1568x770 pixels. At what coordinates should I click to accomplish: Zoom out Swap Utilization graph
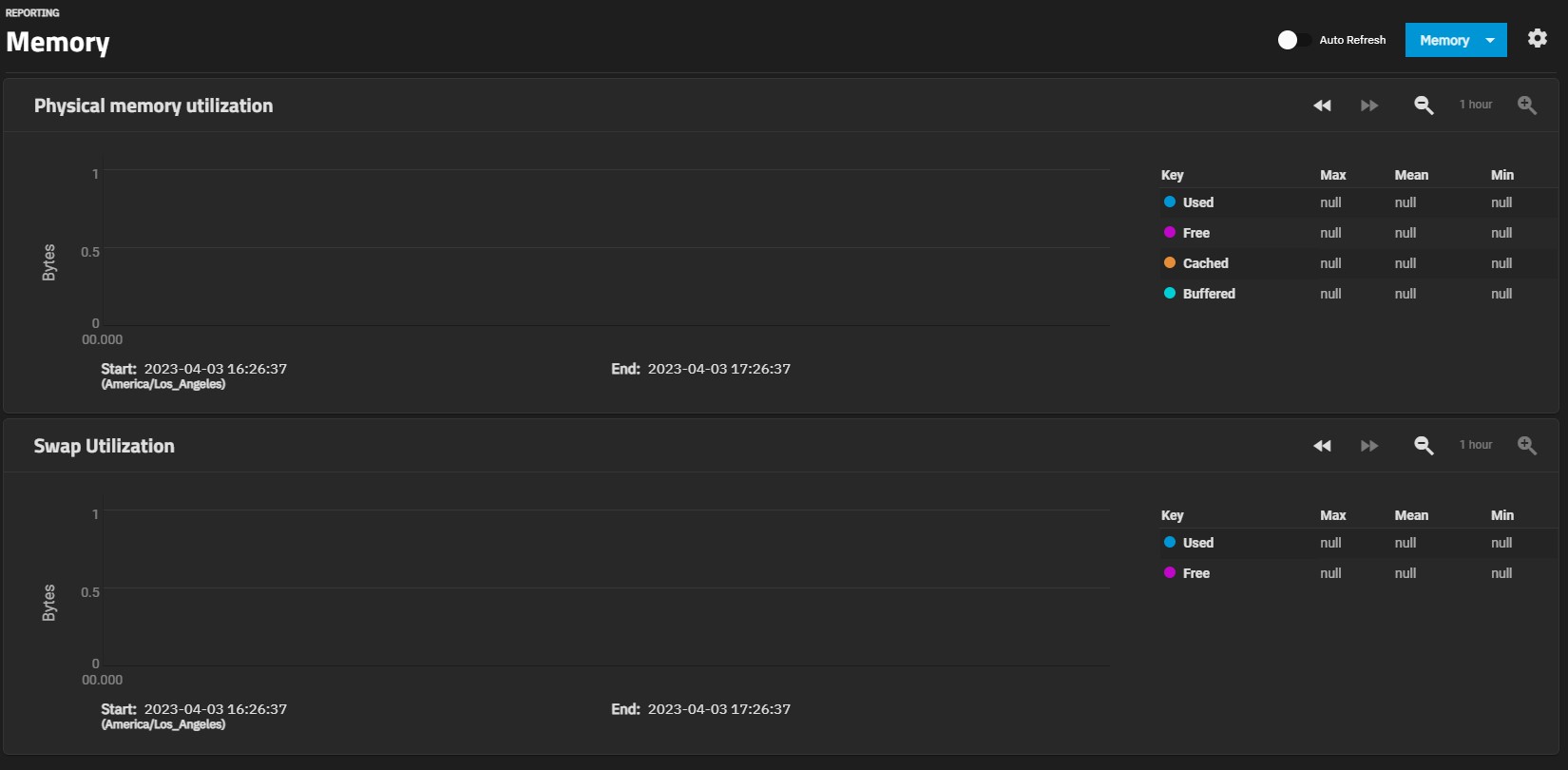click(1424, 446)
